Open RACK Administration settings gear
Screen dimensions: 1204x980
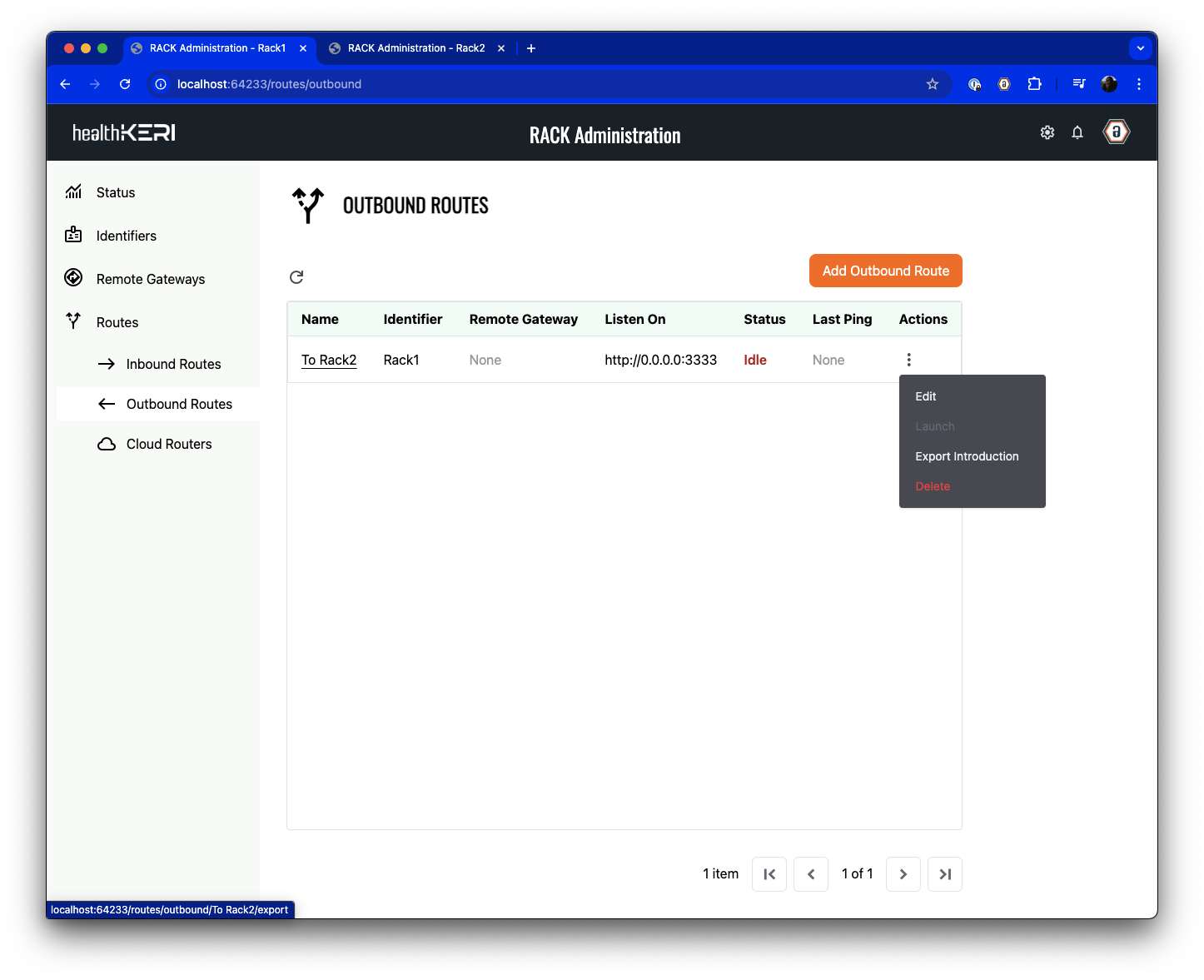point(1047,132)
